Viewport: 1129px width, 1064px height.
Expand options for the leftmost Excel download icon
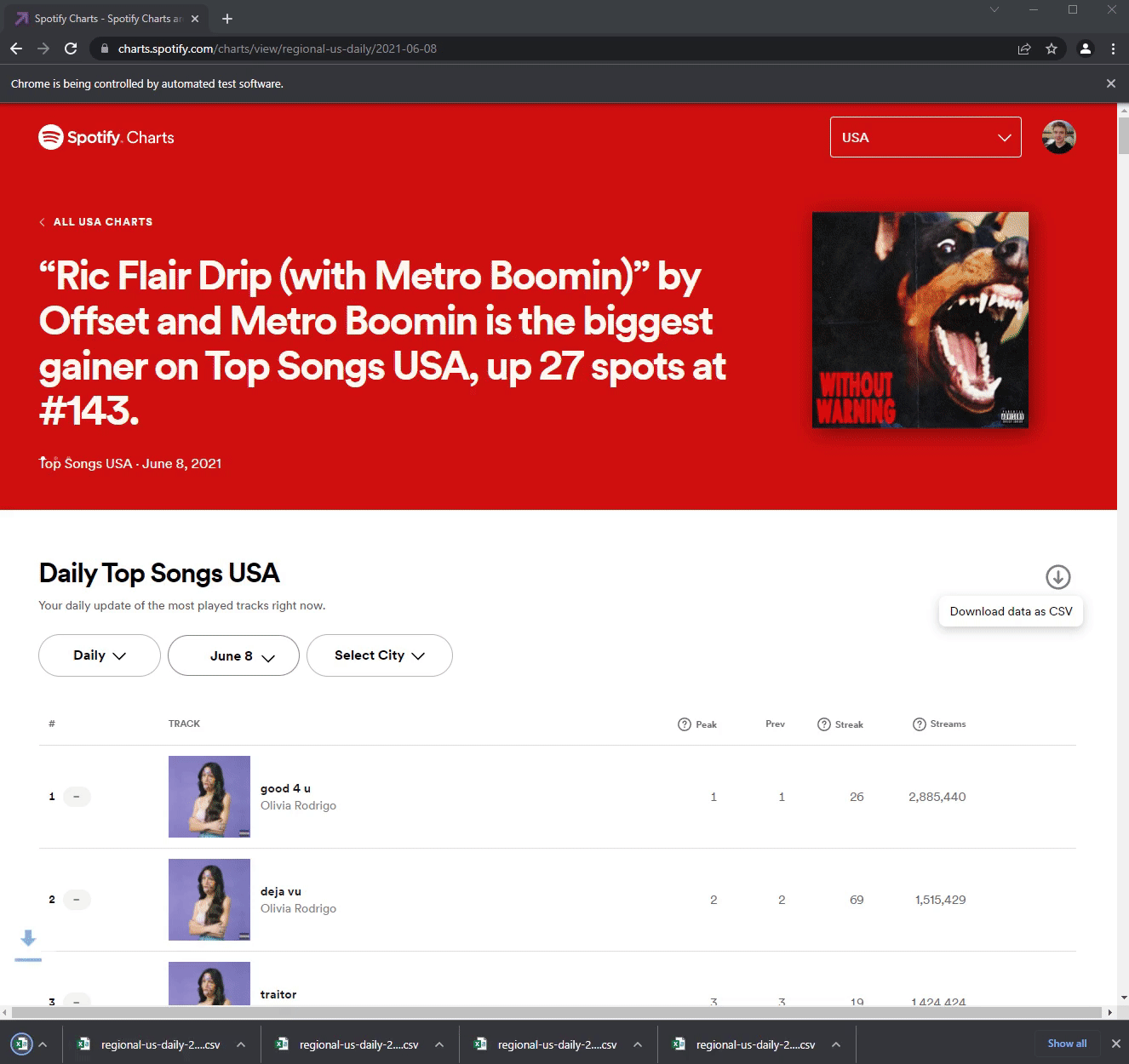click(43, 1044)
